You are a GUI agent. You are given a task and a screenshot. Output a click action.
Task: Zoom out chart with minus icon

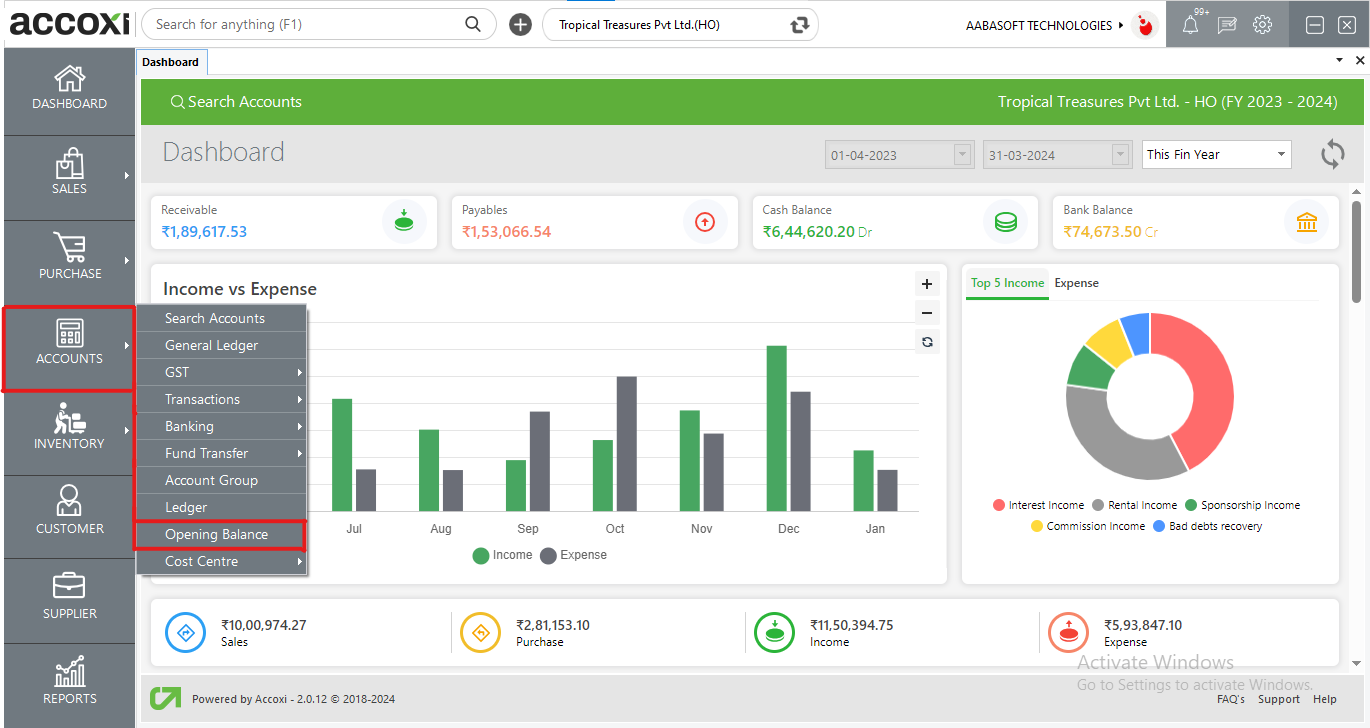pos(927,313)
